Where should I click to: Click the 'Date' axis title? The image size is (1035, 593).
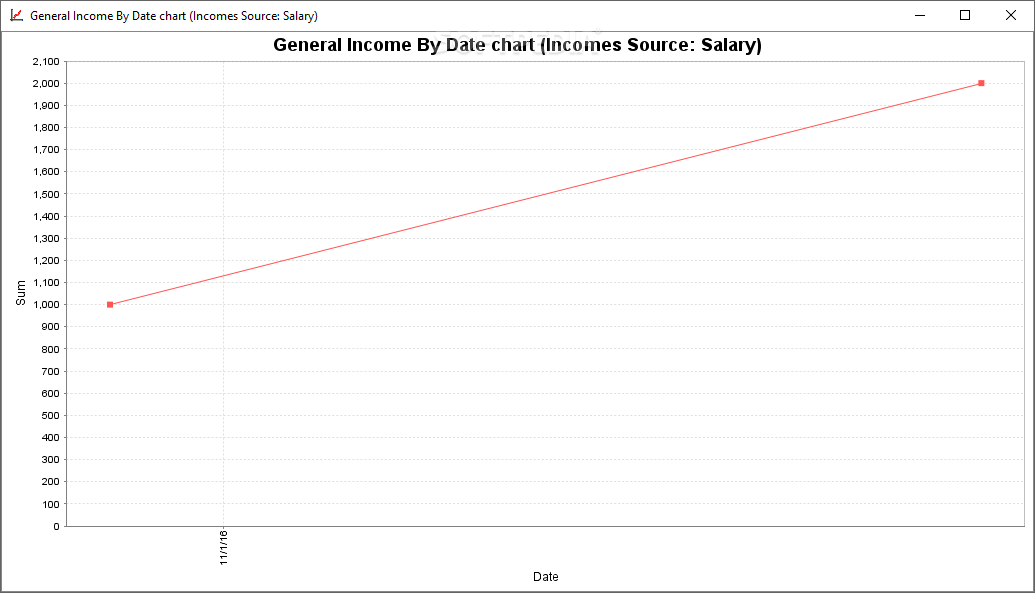click(x=545, y=576)
